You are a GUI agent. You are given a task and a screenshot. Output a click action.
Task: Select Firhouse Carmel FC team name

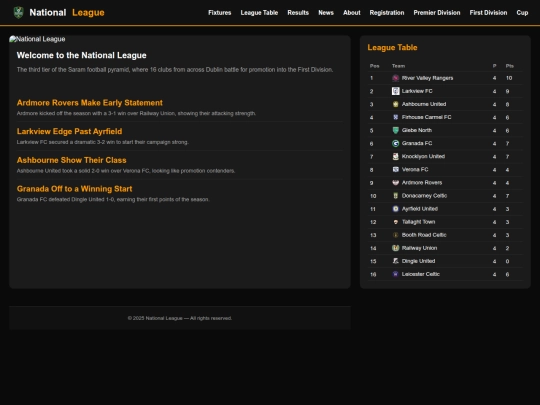pos(426,117)
